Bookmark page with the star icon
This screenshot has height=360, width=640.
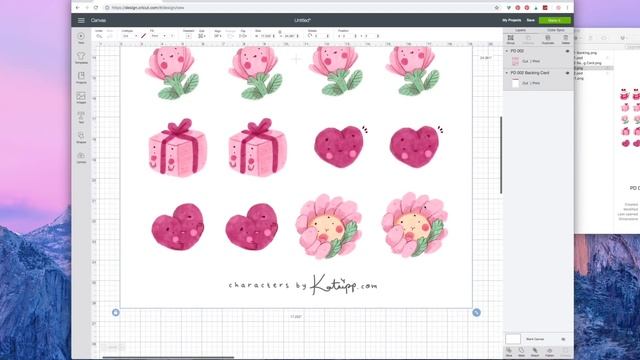pos(497,7)
